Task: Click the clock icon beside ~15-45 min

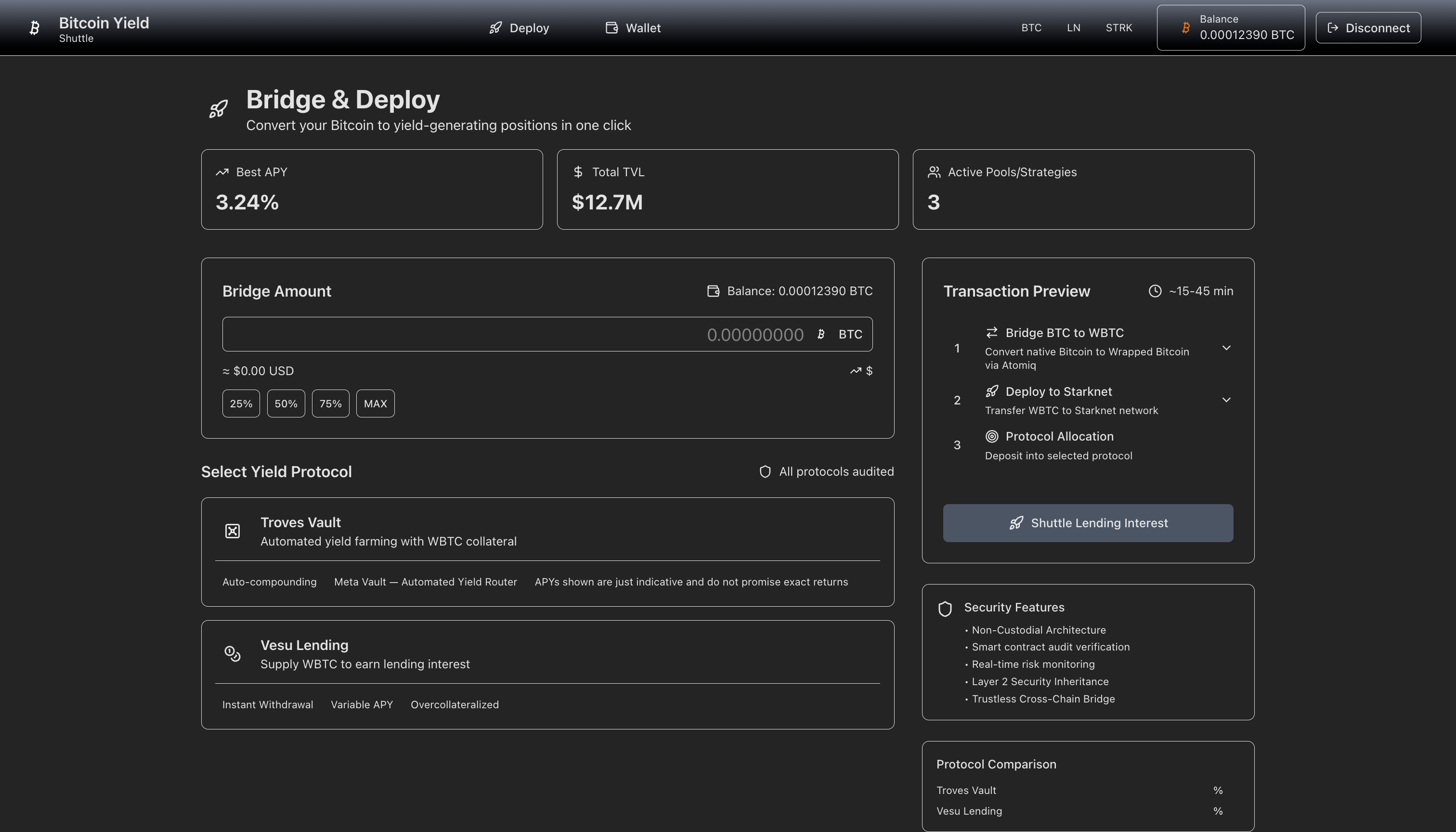Action: pyautogui.click(x=1155, y=291)
